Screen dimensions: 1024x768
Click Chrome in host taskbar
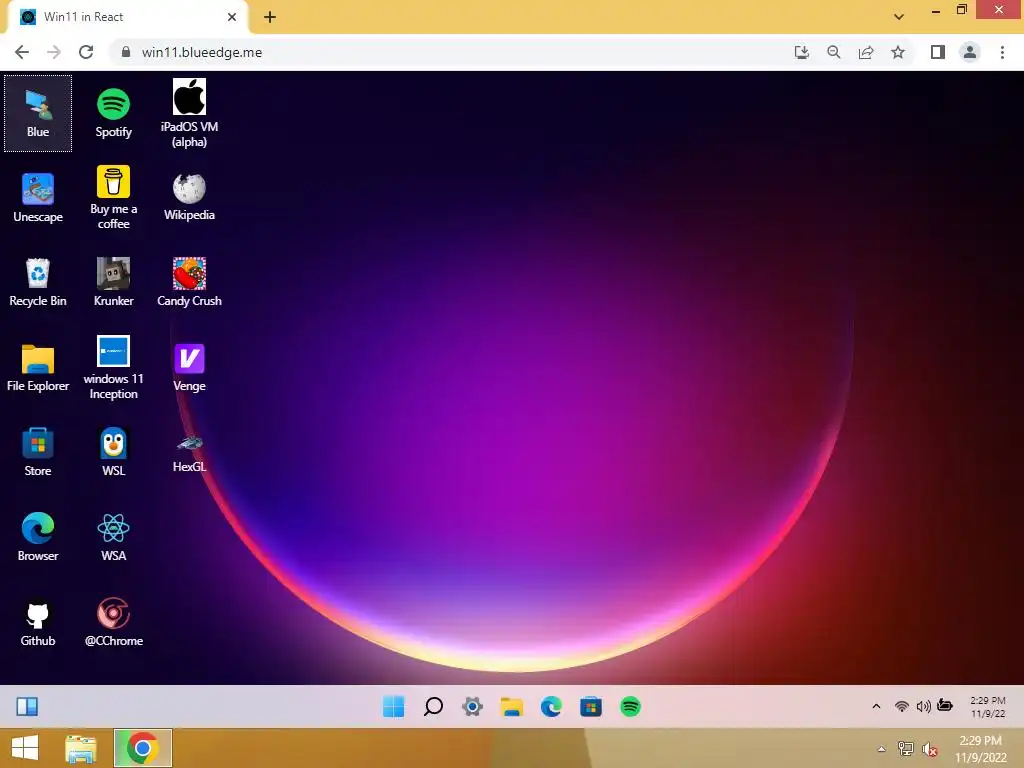click(142, 748)
